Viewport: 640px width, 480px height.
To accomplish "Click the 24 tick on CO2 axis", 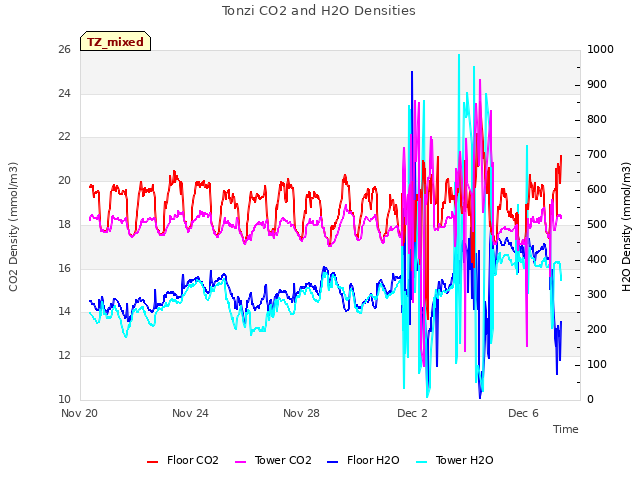I will click(x=64, y=93).
